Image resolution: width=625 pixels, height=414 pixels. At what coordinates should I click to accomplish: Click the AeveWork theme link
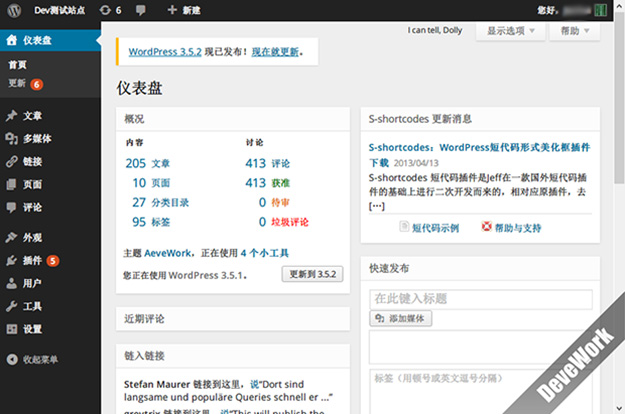[x=167, y=253]
